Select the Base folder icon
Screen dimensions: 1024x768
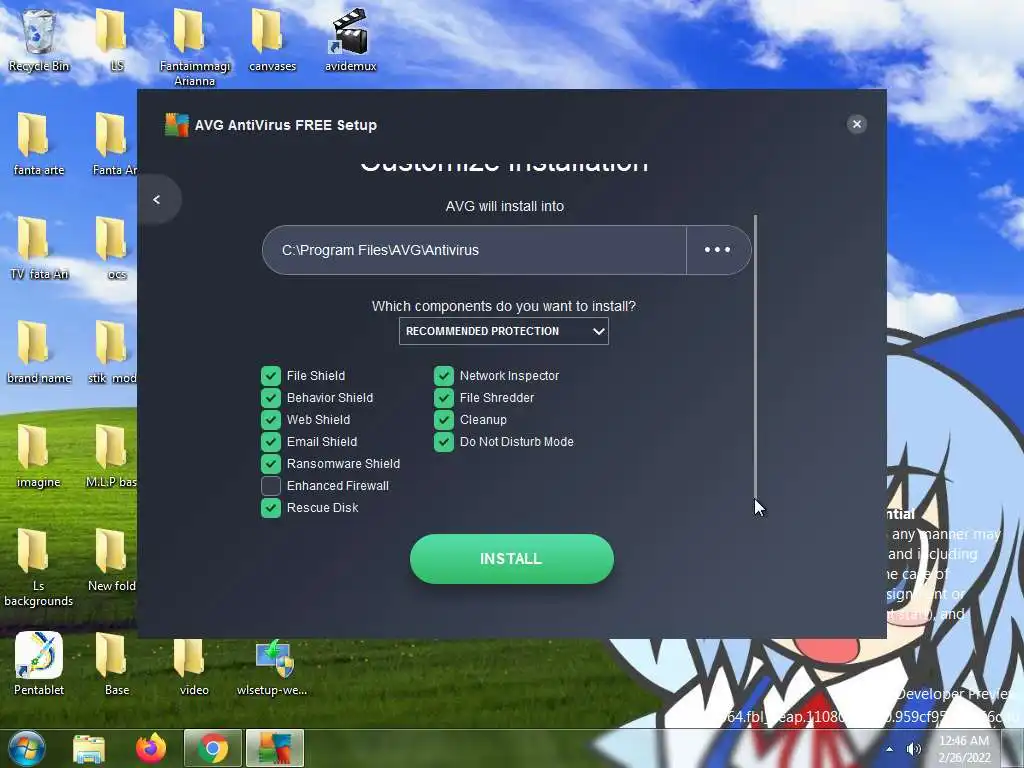pyautogui.click(x=116, y=664)
